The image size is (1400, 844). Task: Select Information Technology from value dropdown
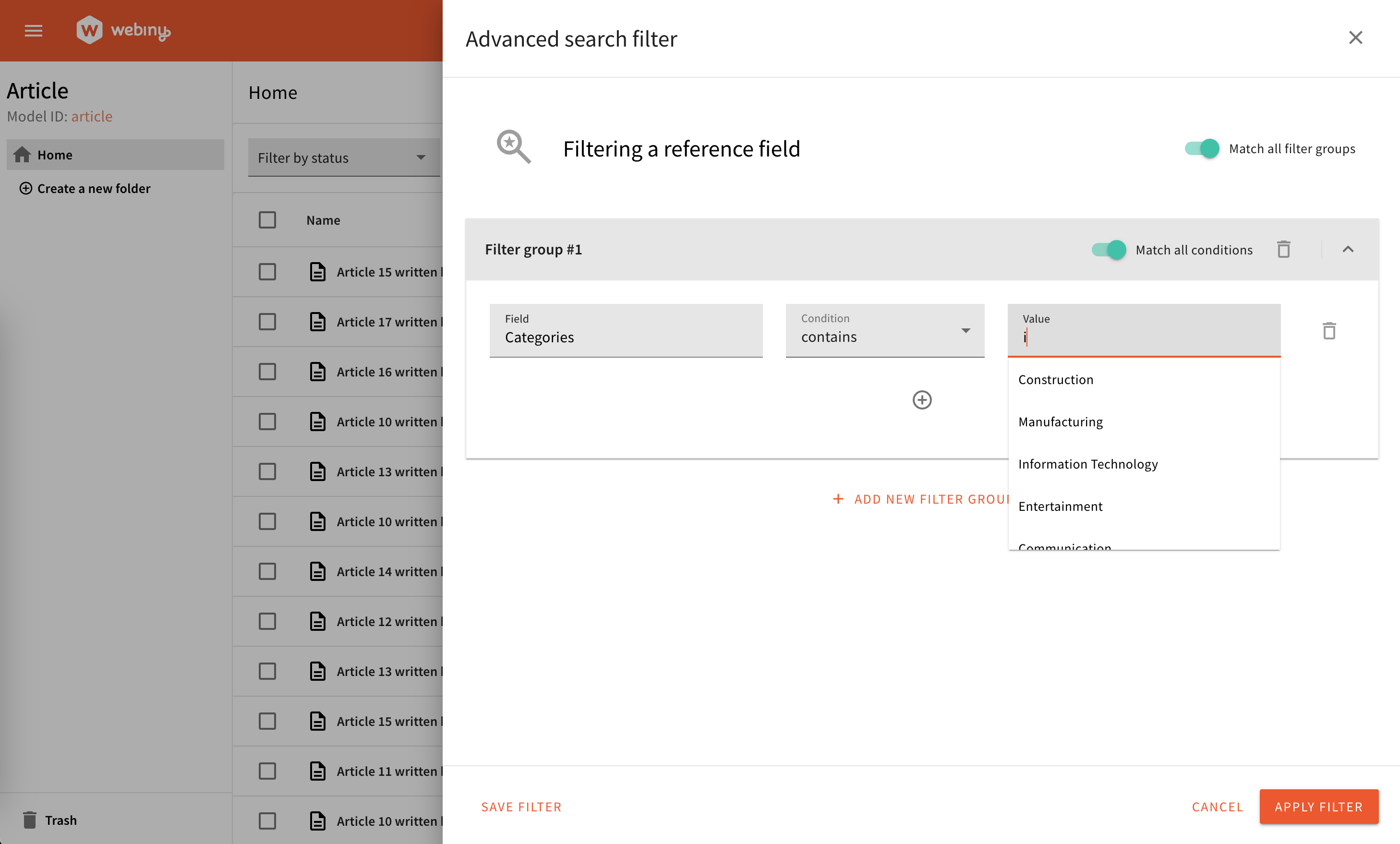pyautogui.click(x=1088, y=463)
